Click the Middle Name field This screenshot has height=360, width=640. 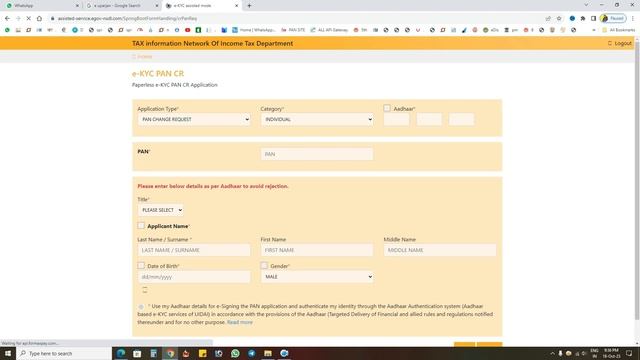[440, 250]
